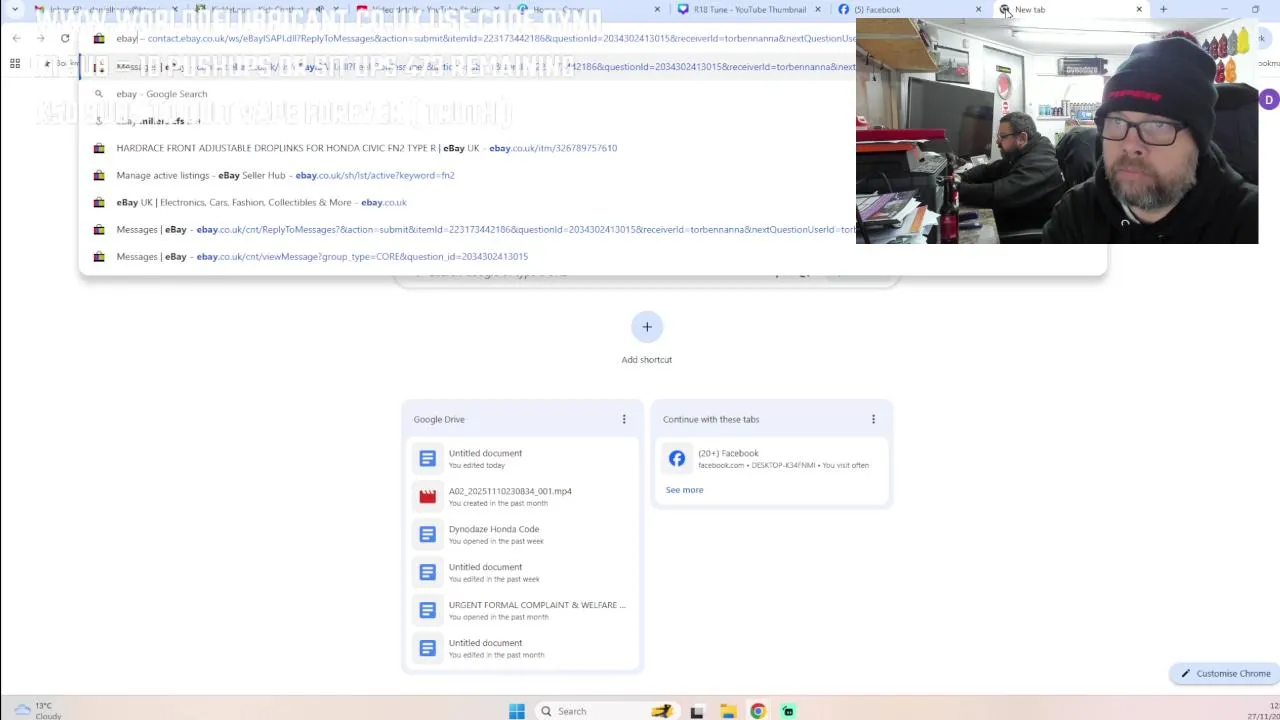Click the Facebook logo icon in tabs card
Screen dimensions: 1280x720
point(677,458)
